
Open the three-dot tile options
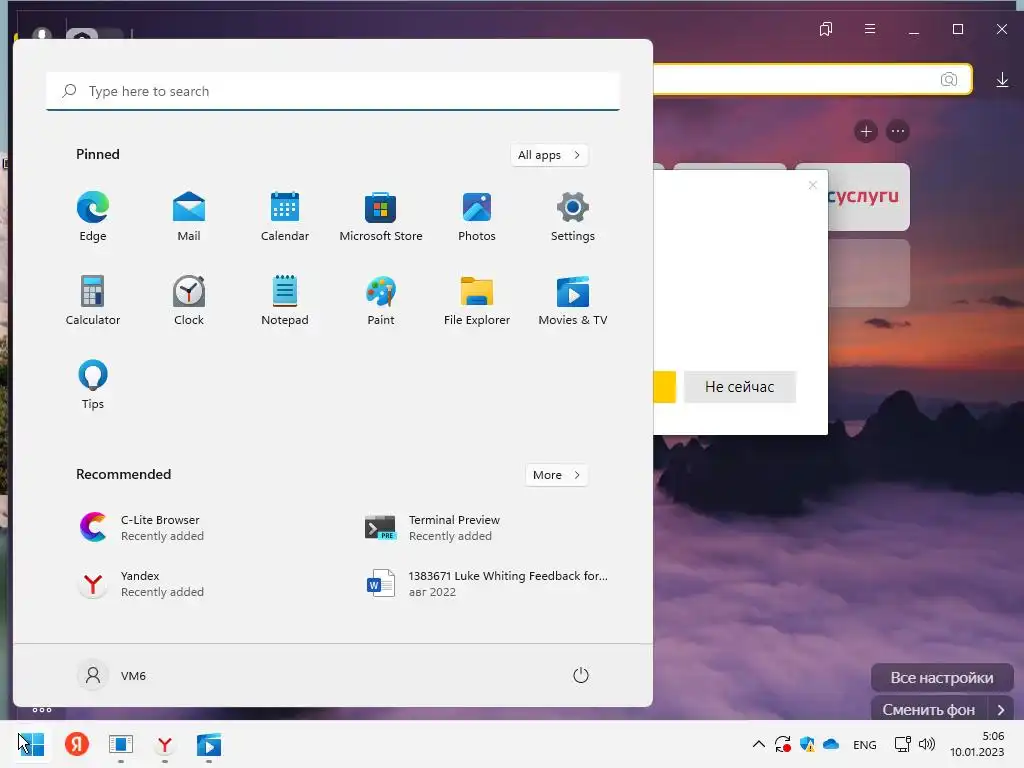pos(898,131)
